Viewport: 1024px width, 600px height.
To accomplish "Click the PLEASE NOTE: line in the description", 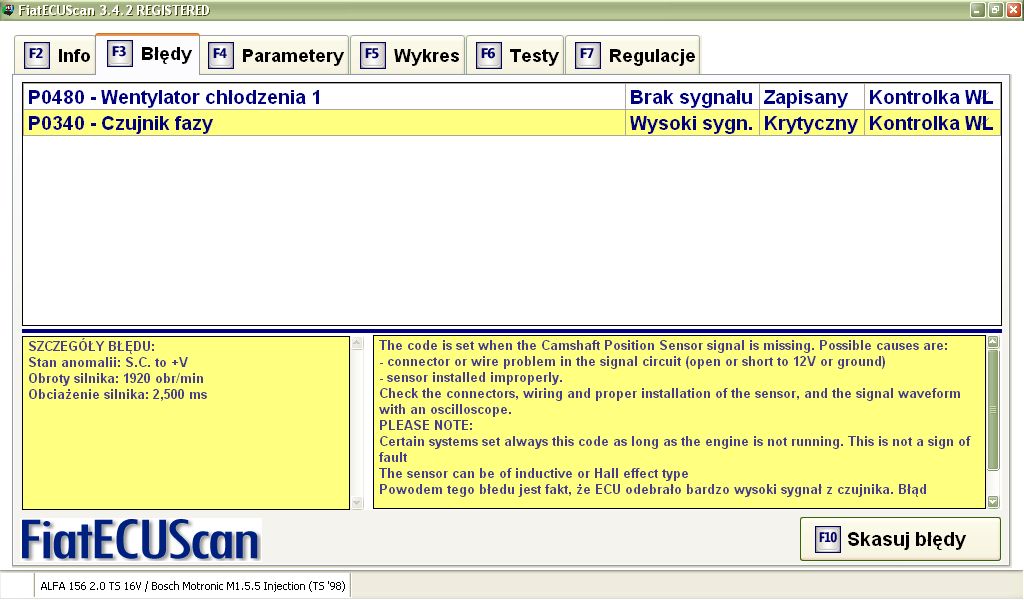I will tap(426, 426).
